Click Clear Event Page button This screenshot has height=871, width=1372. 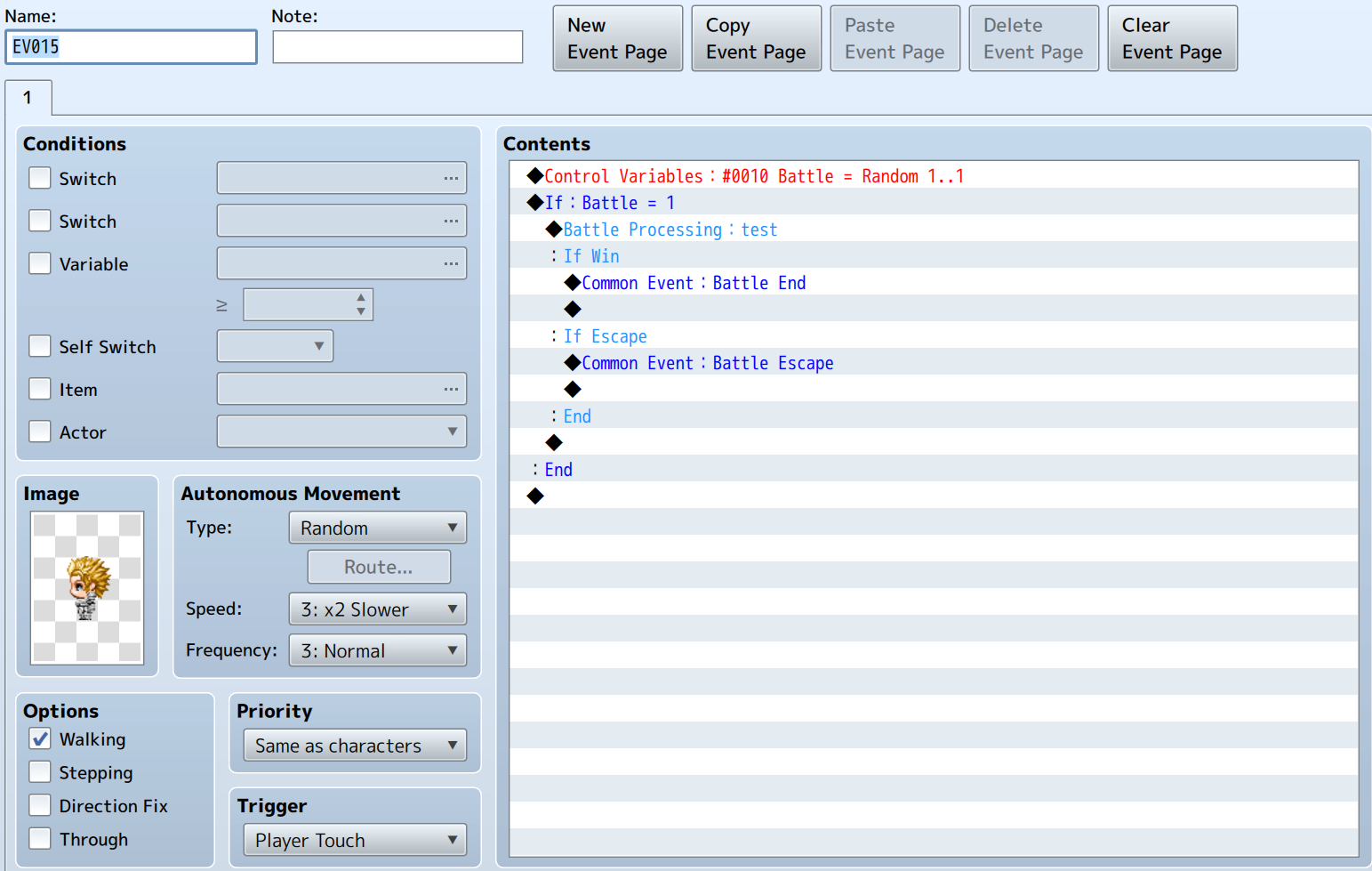1173,38
